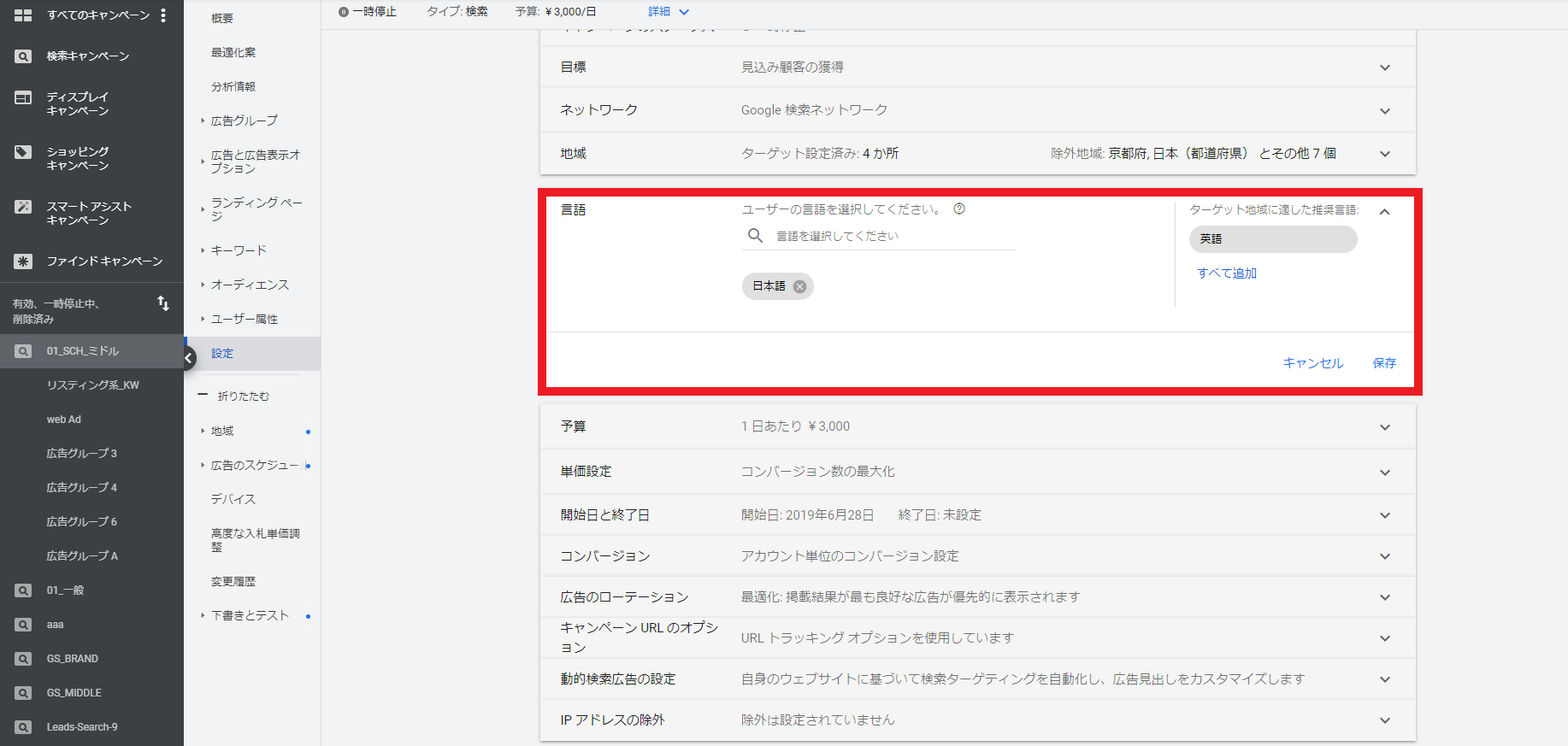The image size is (1568, 746).
Task: Click the search icon beside 01_一般
Action: (x=23, y=590)
